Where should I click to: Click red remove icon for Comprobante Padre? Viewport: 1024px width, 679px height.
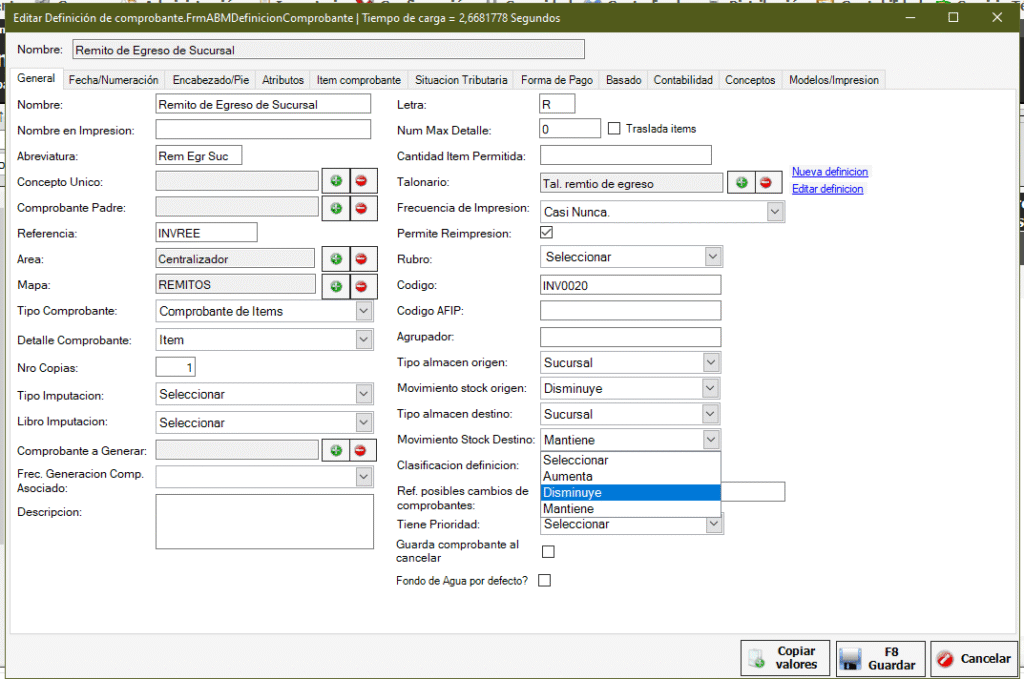(361, 208)
